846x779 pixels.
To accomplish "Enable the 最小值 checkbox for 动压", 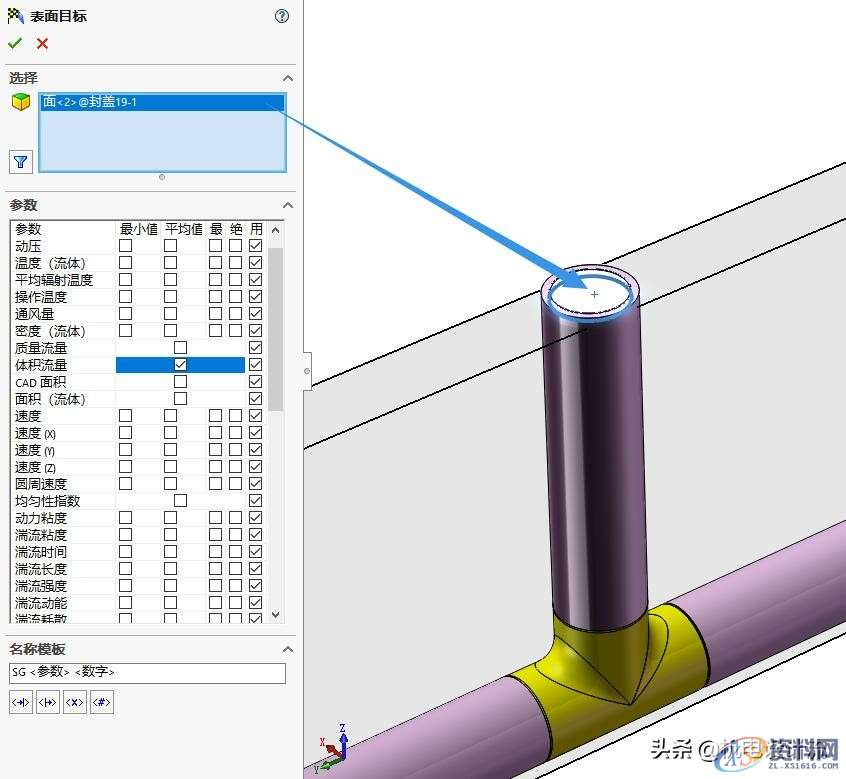I will [125, 245].
